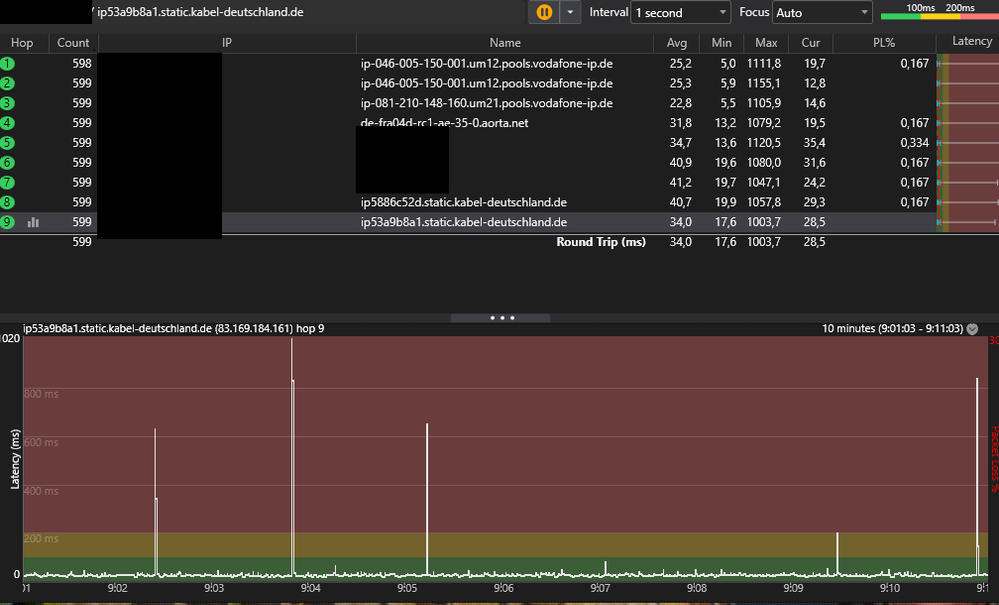Image resolution: width=999 pixels, height=605 pixels.
Task: Select the hop 9 green circle icon
Action: [8, 222]
